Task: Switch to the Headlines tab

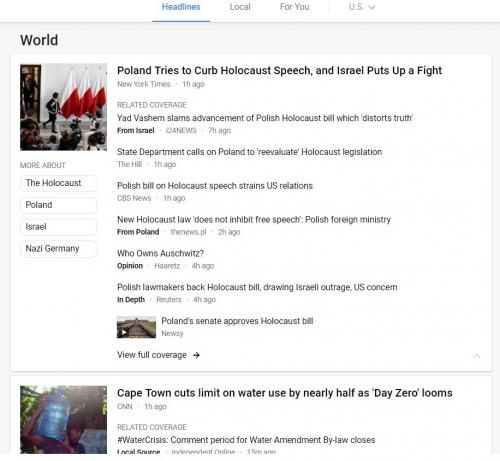Action: tap(181, 7)
